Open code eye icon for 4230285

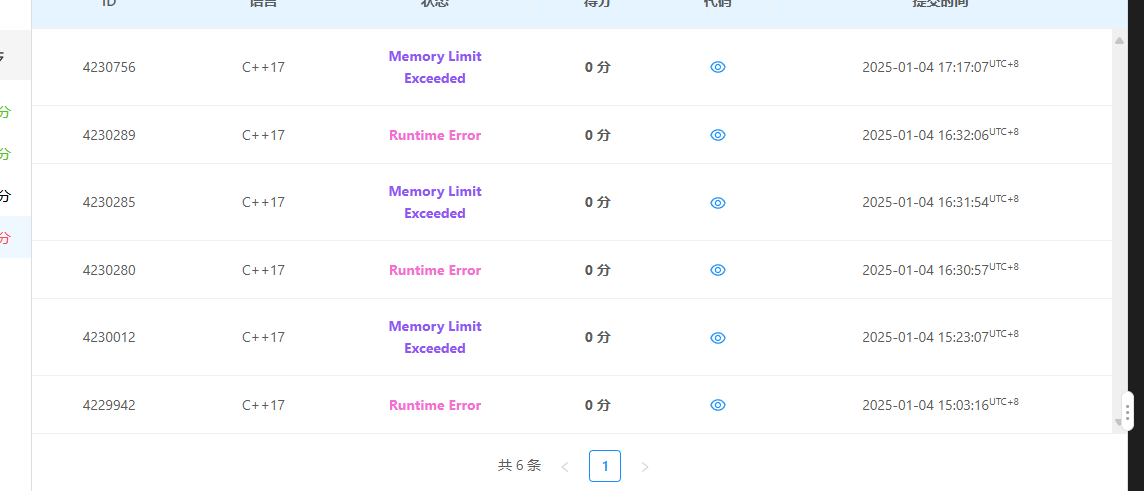click(x=718, y=203)
